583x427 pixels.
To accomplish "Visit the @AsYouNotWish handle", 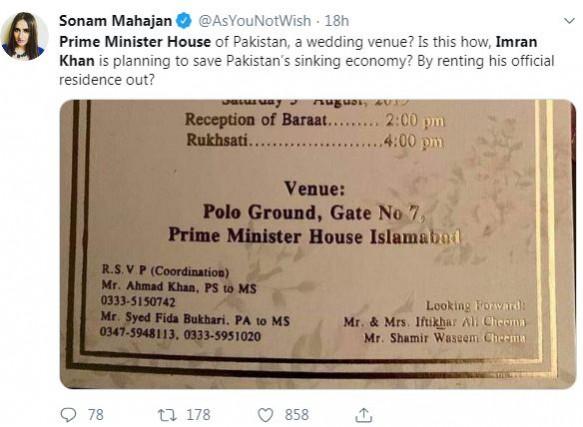I will [254, 21].
